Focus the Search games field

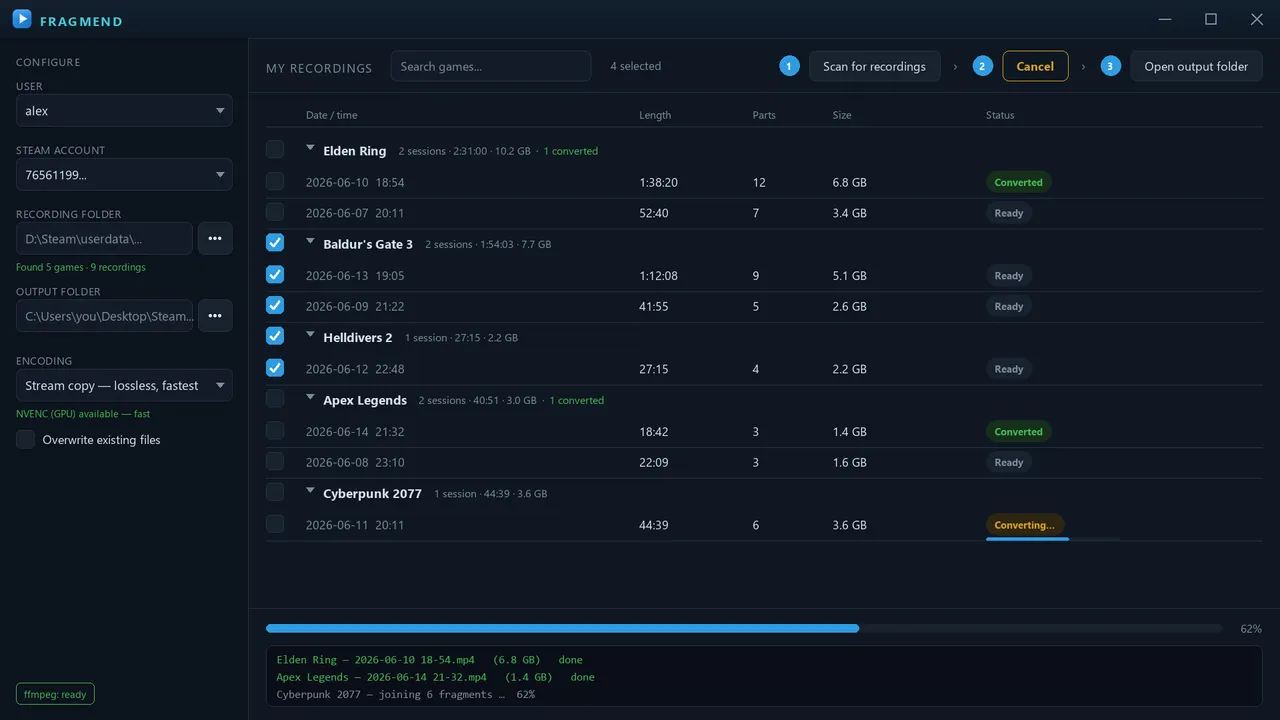(491, 66)
